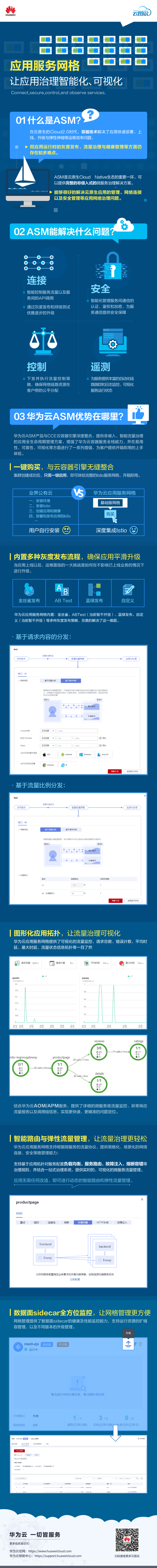Click the 蓝绿发布 blue-green icon
The width and height of the screenshot is (157, 1568).
(x=95, y=590)
